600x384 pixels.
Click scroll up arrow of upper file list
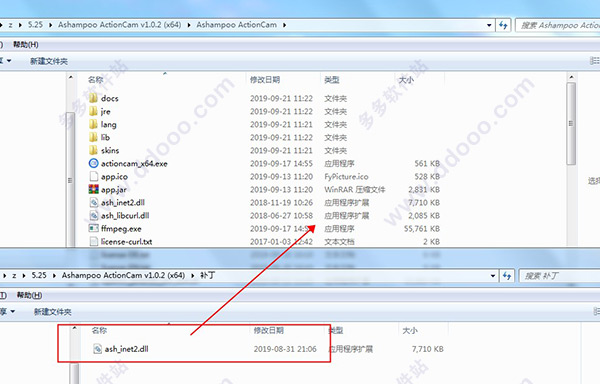click(x=571, y=78)
